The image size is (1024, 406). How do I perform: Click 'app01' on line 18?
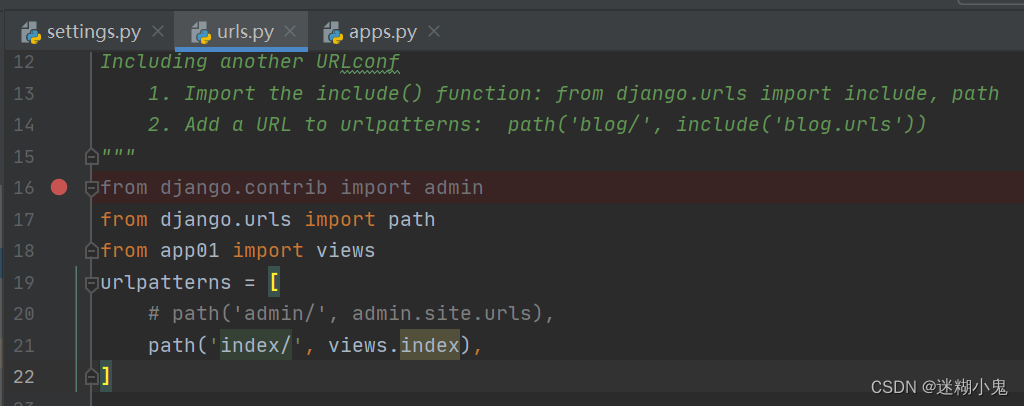[x=190, y=251]
